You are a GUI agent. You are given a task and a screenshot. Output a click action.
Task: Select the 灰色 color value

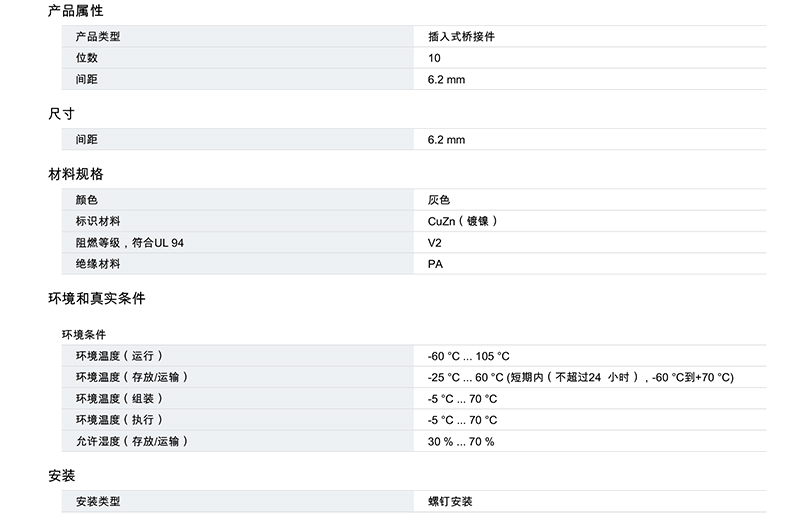[x=439, y=200]
